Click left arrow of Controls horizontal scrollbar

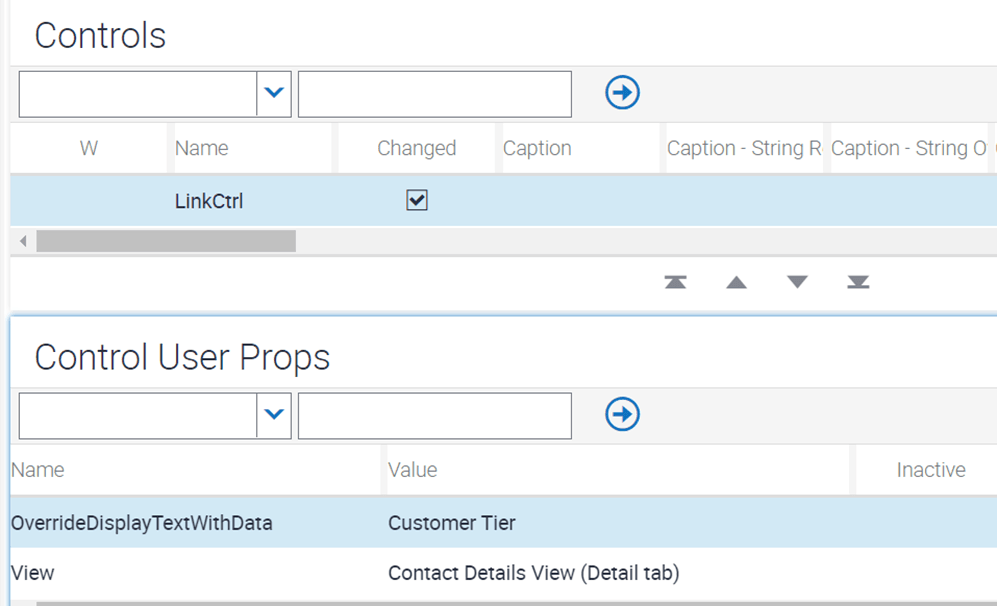click(24, 241)
